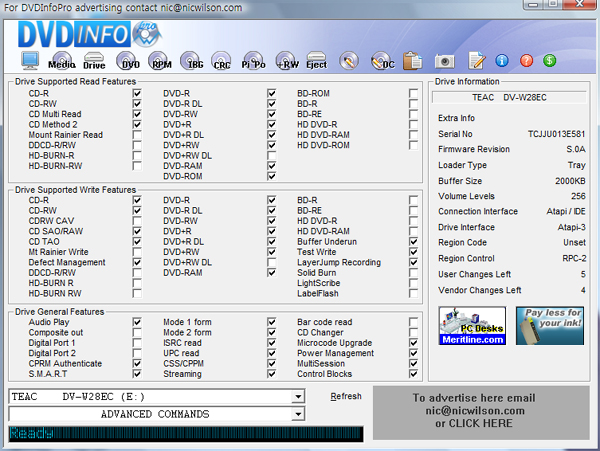Toggle DVD+RW DL read checkbox
Screen dimensions: 600x451
click(x=272, y=155)
